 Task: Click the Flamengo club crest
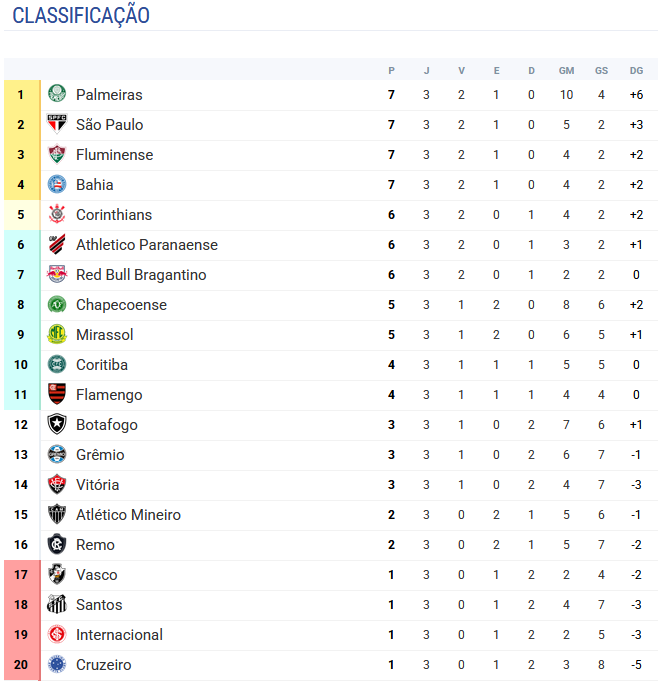click(57, 394)
